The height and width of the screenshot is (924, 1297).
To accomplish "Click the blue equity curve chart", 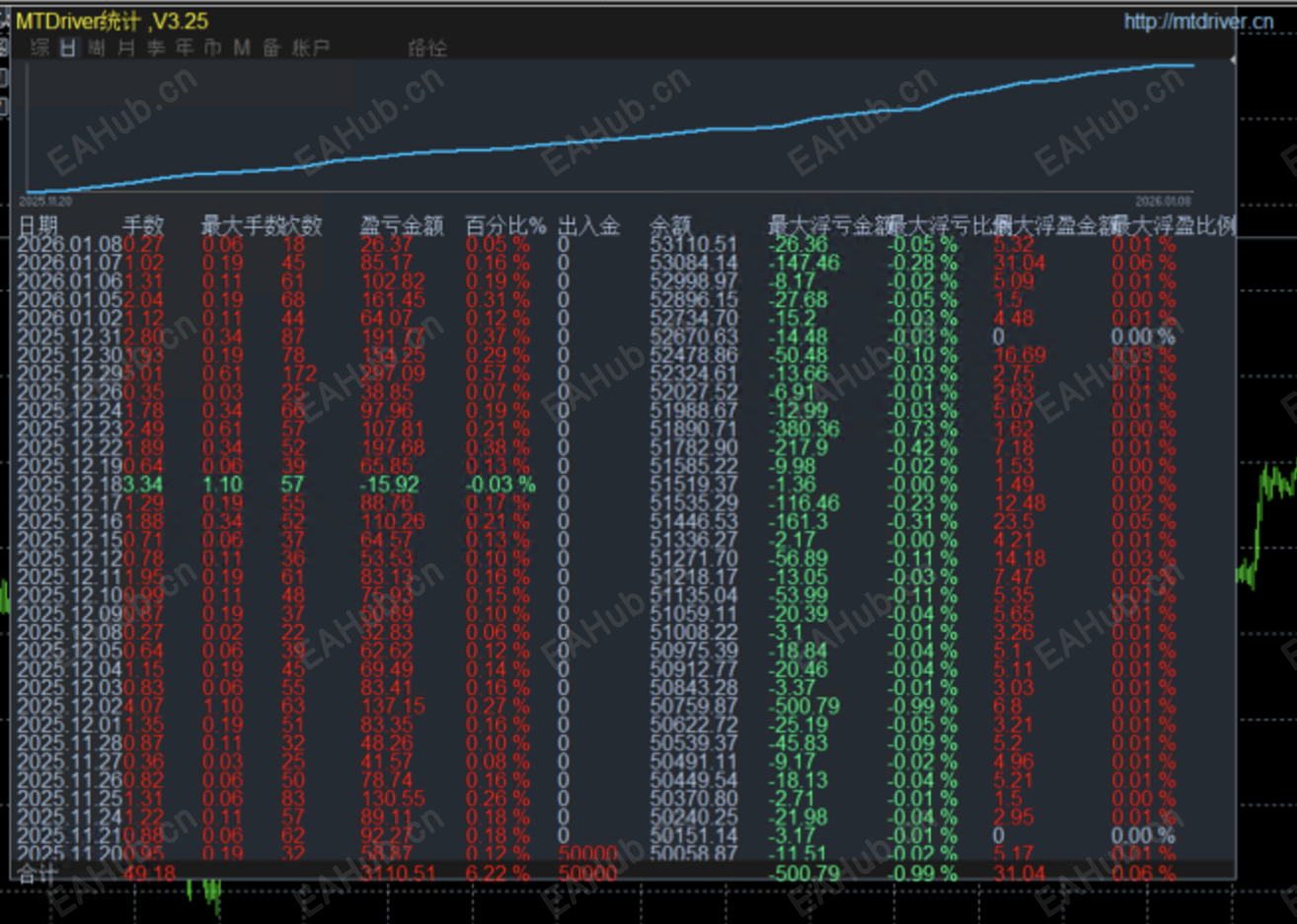I will [x=610, y=130].
